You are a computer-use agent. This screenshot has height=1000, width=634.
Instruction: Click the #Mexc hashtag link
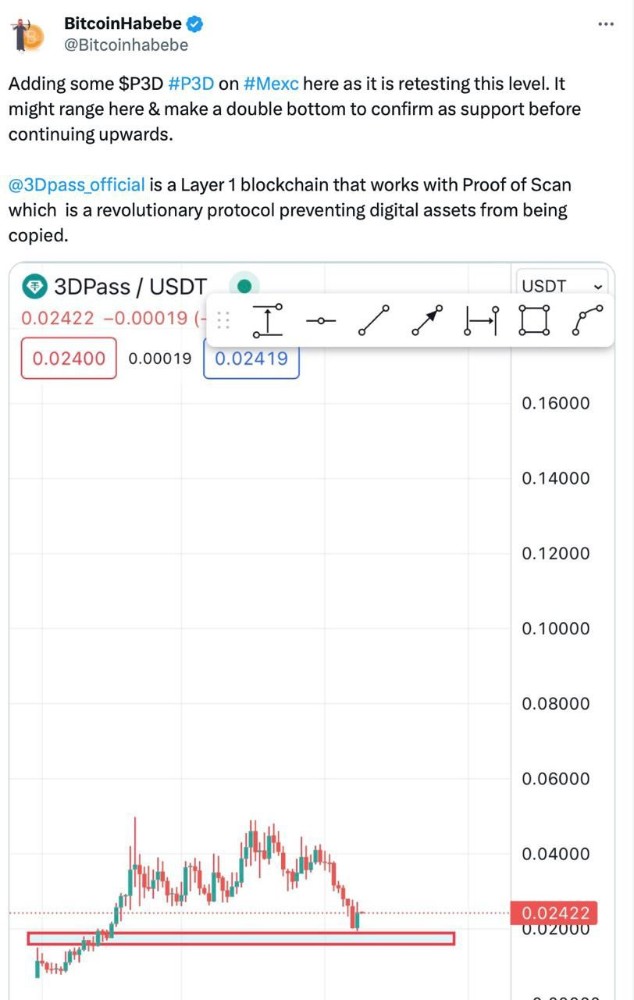tap(271, 84)
